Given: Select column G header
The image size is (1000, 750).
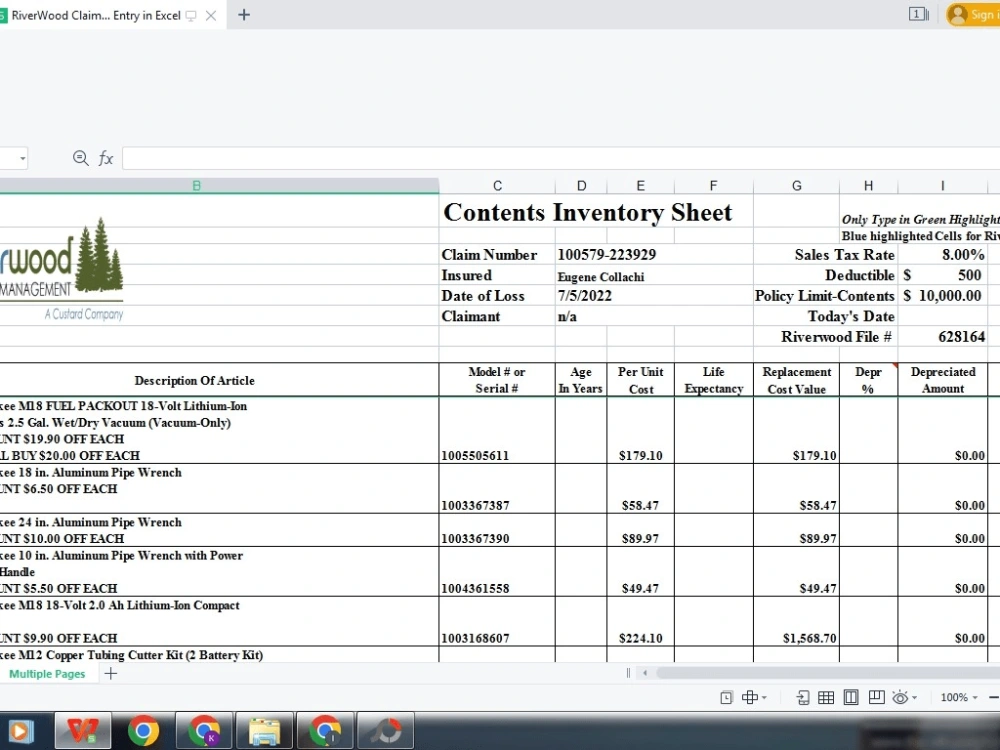Looking at the screenshot, I should 797,186.
